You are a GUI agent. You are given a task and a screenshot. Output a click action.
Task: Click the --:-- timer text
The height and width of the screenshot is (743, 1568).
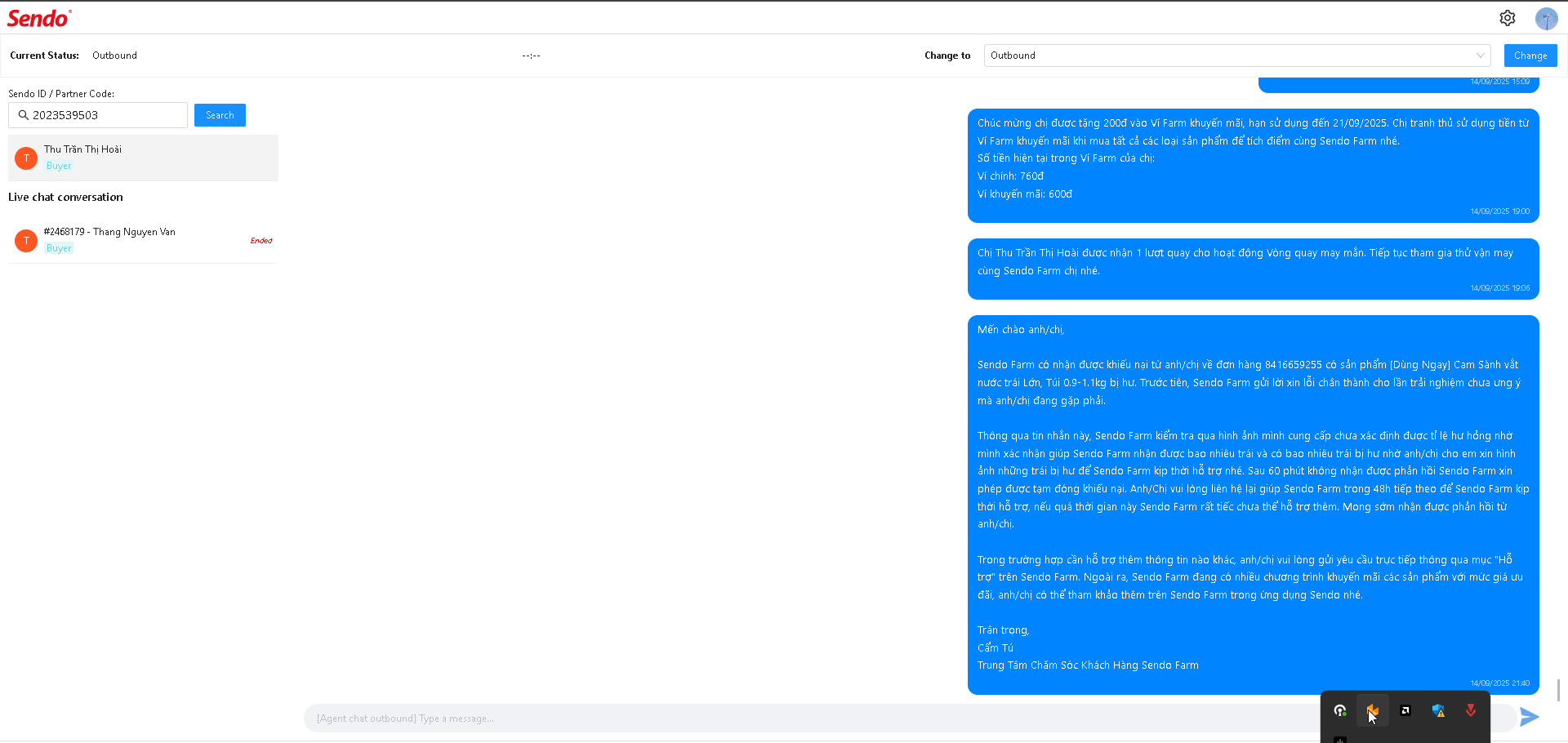tap(531, 56)
